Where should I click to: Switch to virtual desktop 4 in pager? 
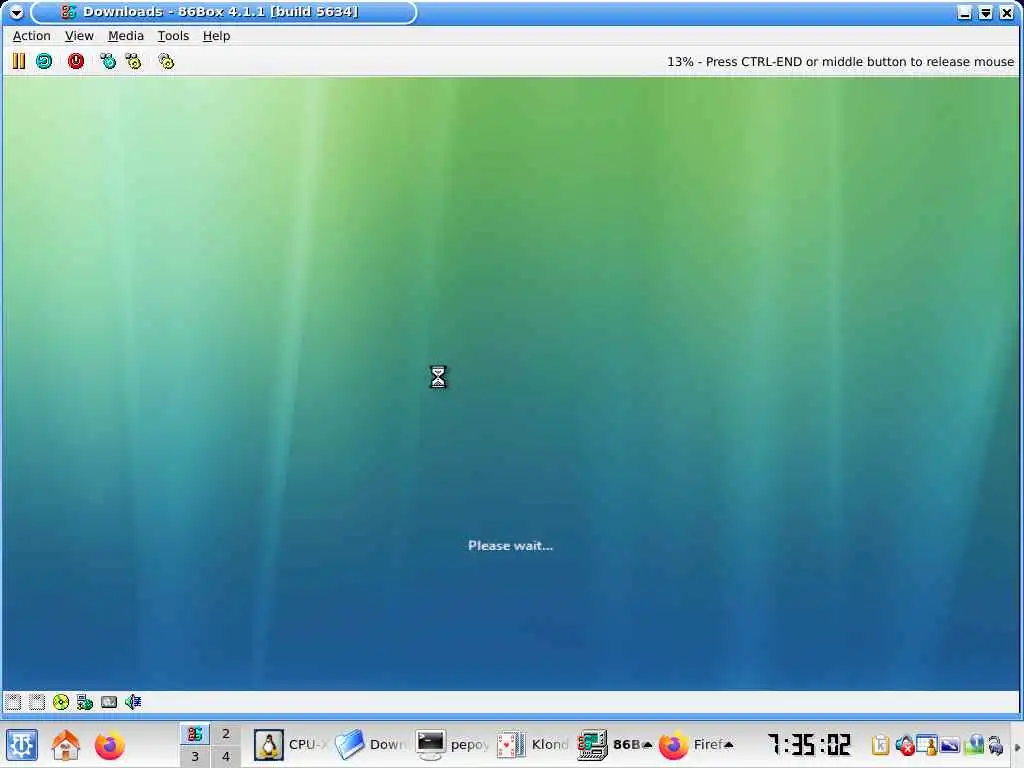point(226,757)
